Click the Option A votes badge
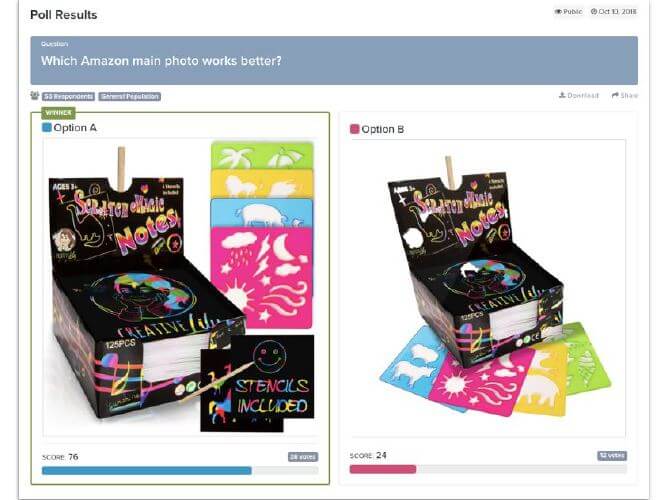The height and width of the screenshot is (500, 669). click(303, 457)
